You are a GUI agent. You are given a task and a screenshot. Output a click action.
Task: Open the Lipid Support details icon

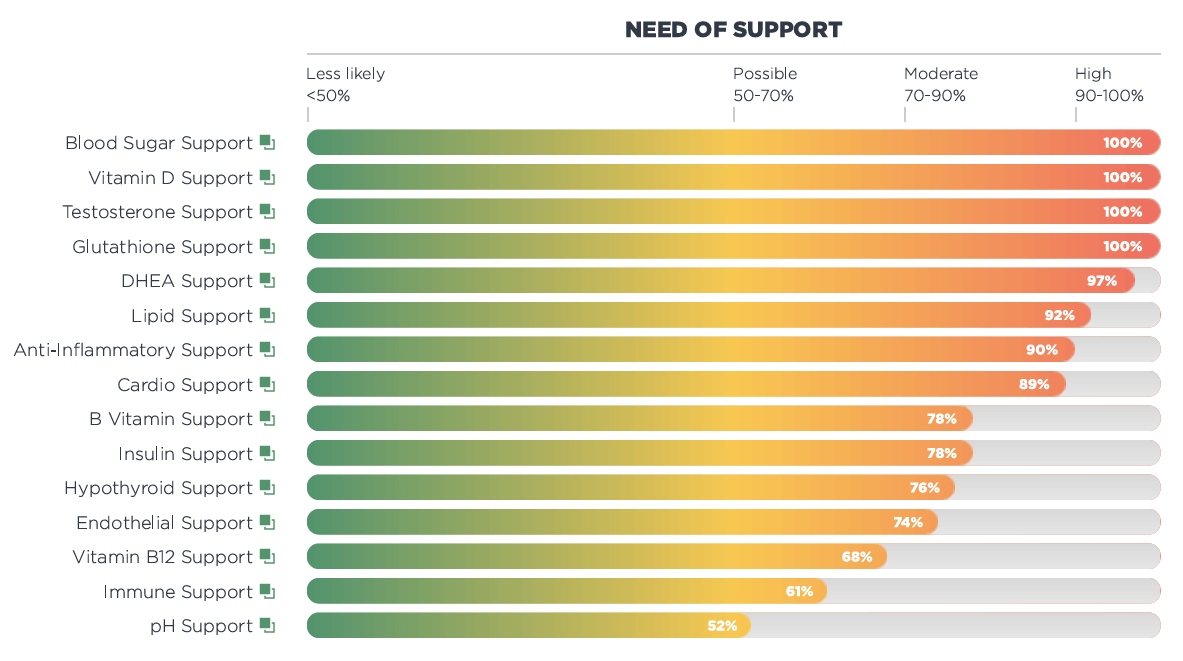(x=267, y=315)
